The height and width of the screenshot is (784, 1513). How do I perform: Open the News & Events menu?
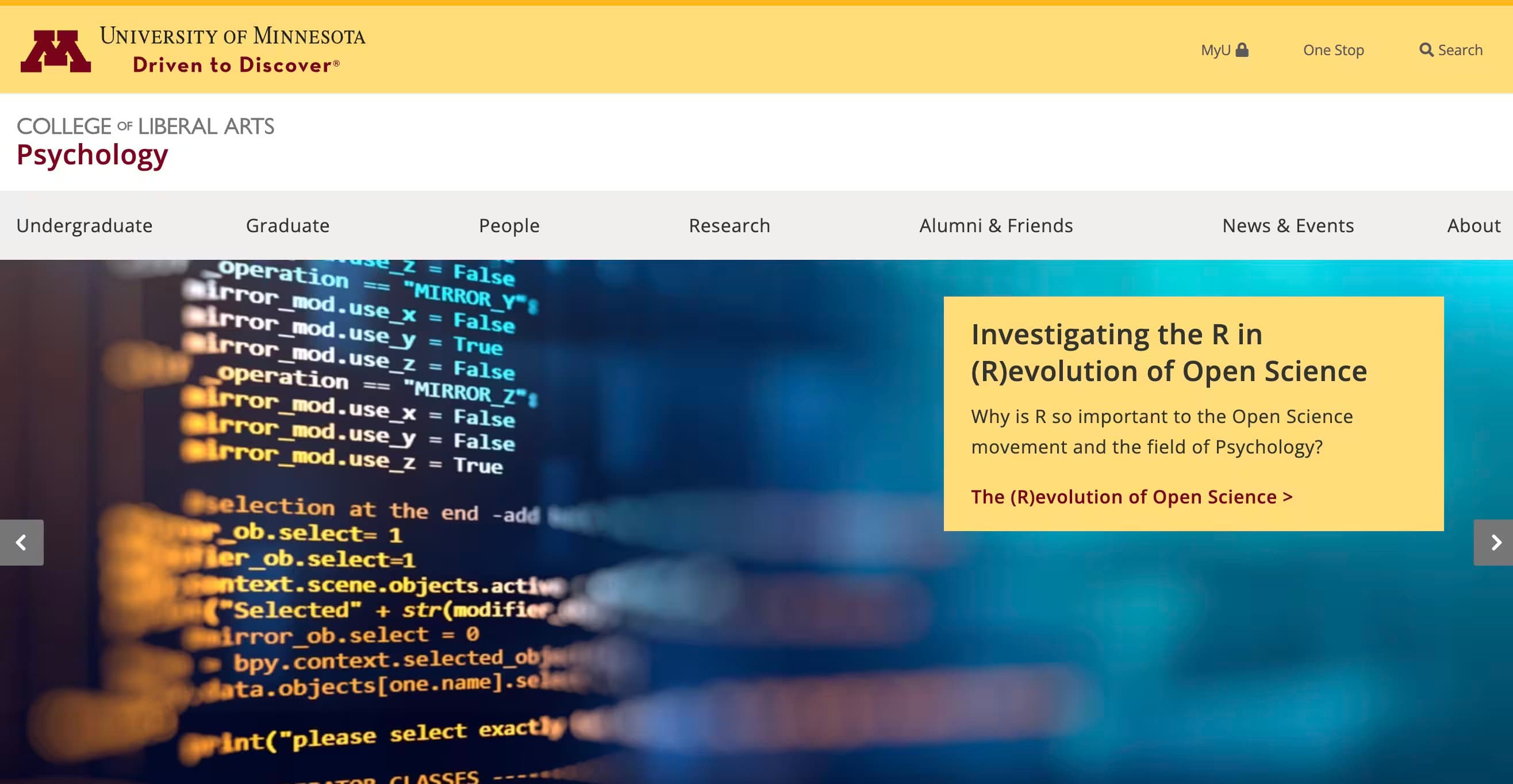1288,225
